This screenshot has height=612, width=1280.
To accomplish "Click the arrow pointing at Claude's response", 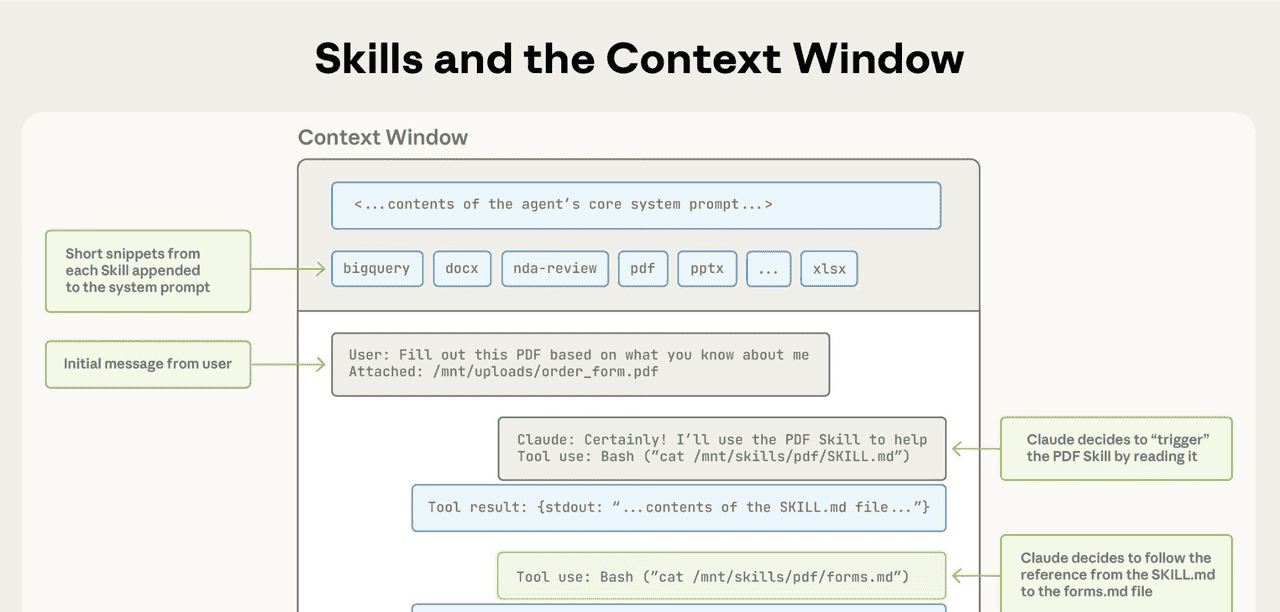I will point(974,449).
